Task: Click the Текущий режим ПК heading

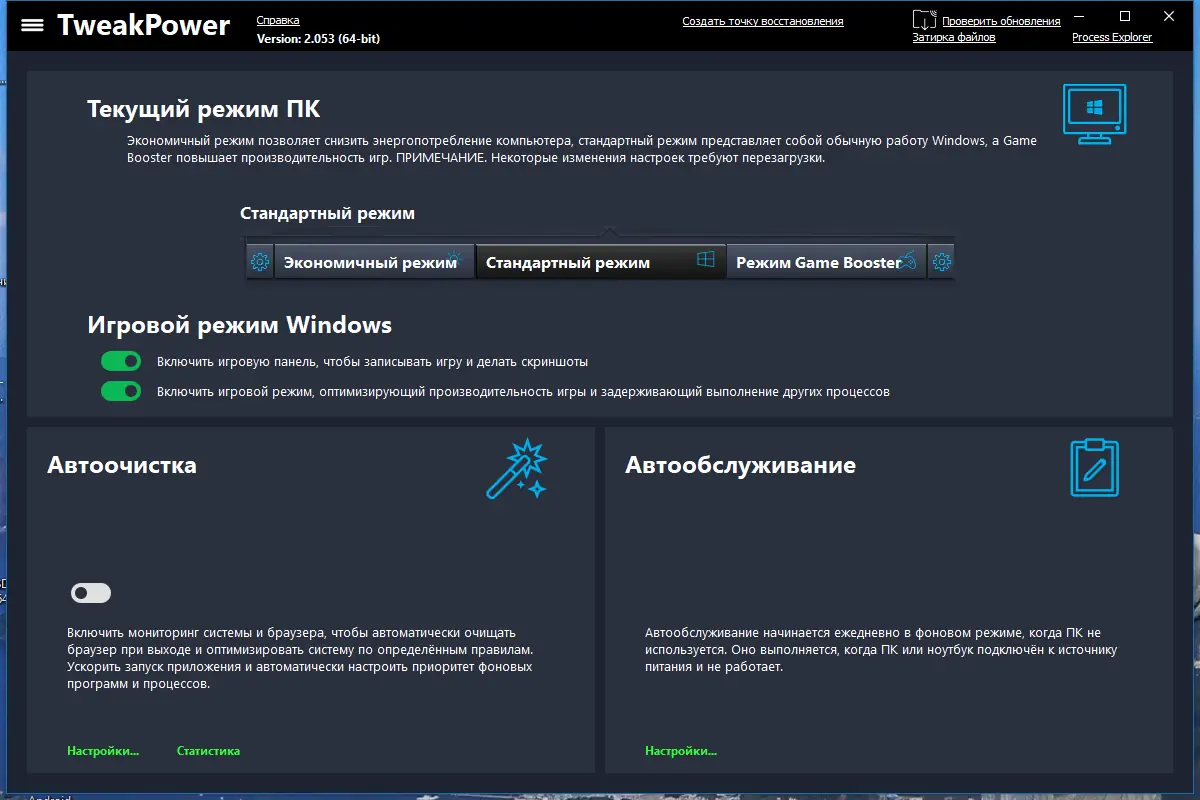Action: pos(204,109)
